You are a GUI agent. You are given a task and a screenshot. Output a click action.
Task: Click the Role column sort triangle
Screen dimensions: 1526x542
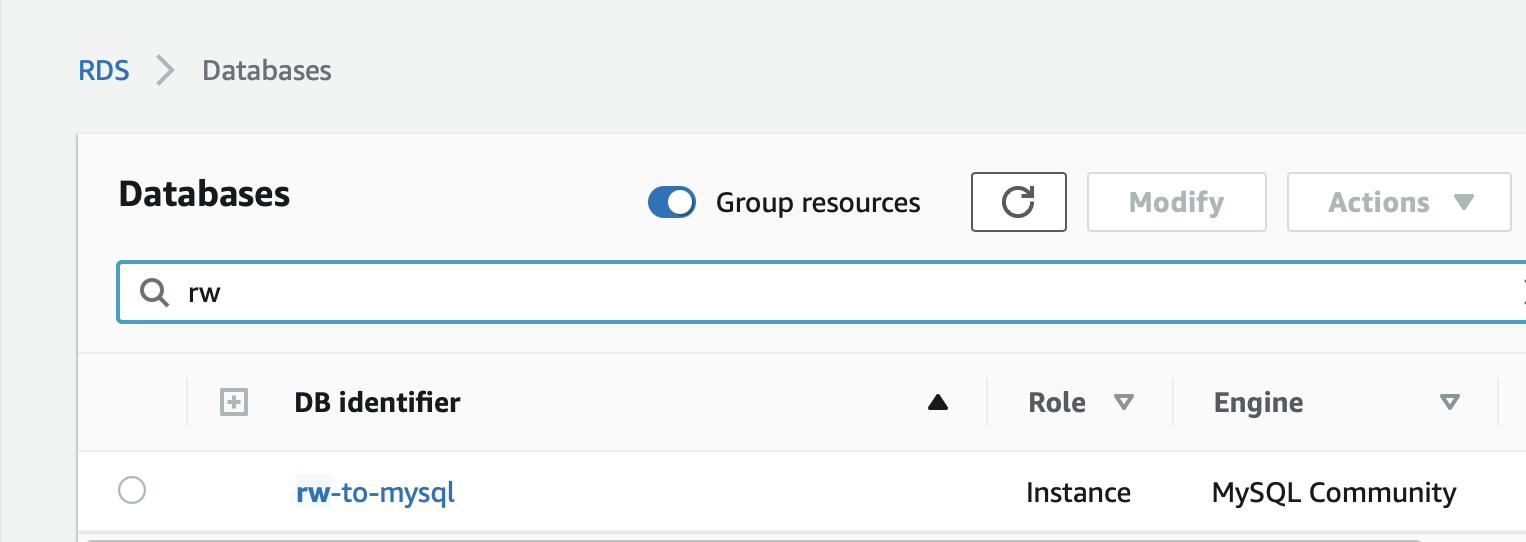point(1124,403)
